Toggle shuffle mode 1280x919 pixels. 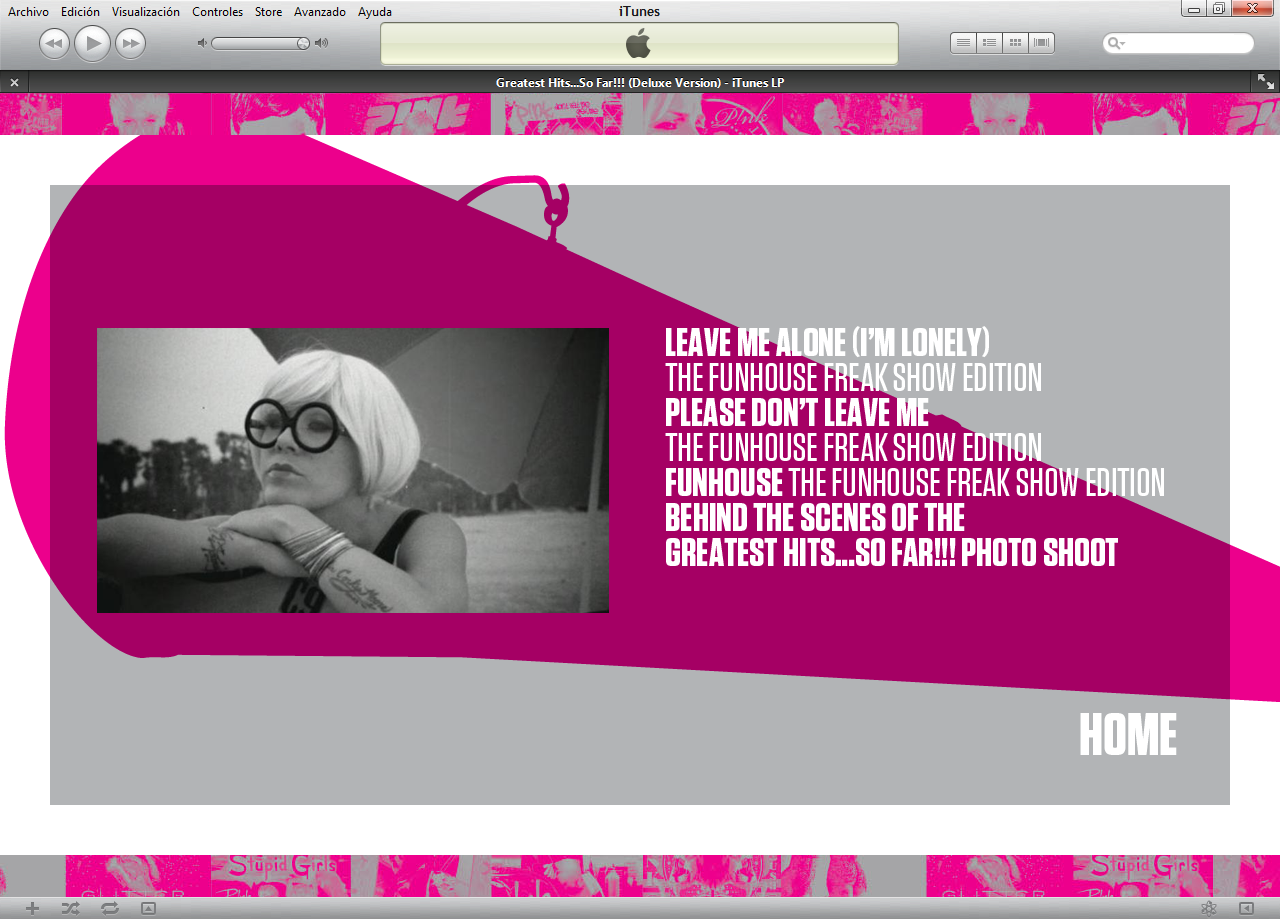(70, 908)
